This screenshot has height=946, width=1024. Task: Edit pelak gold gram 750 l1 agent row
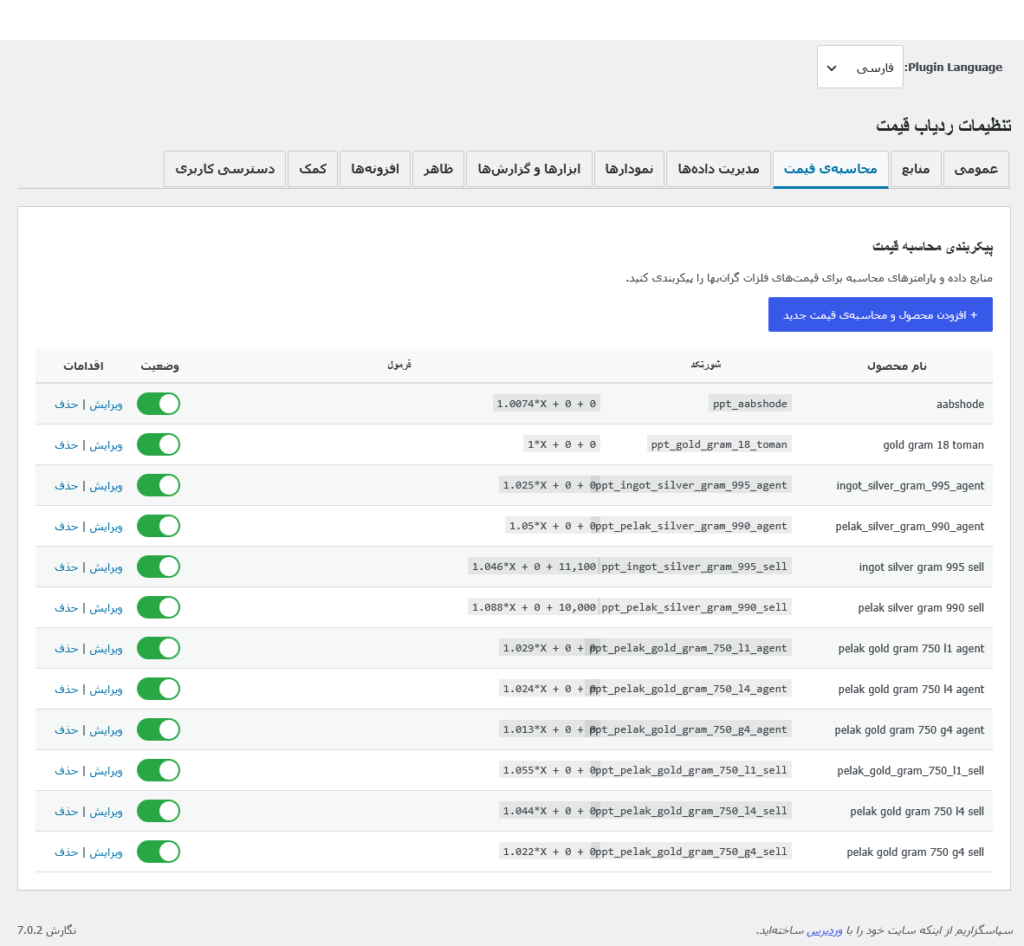pos(106,648)
